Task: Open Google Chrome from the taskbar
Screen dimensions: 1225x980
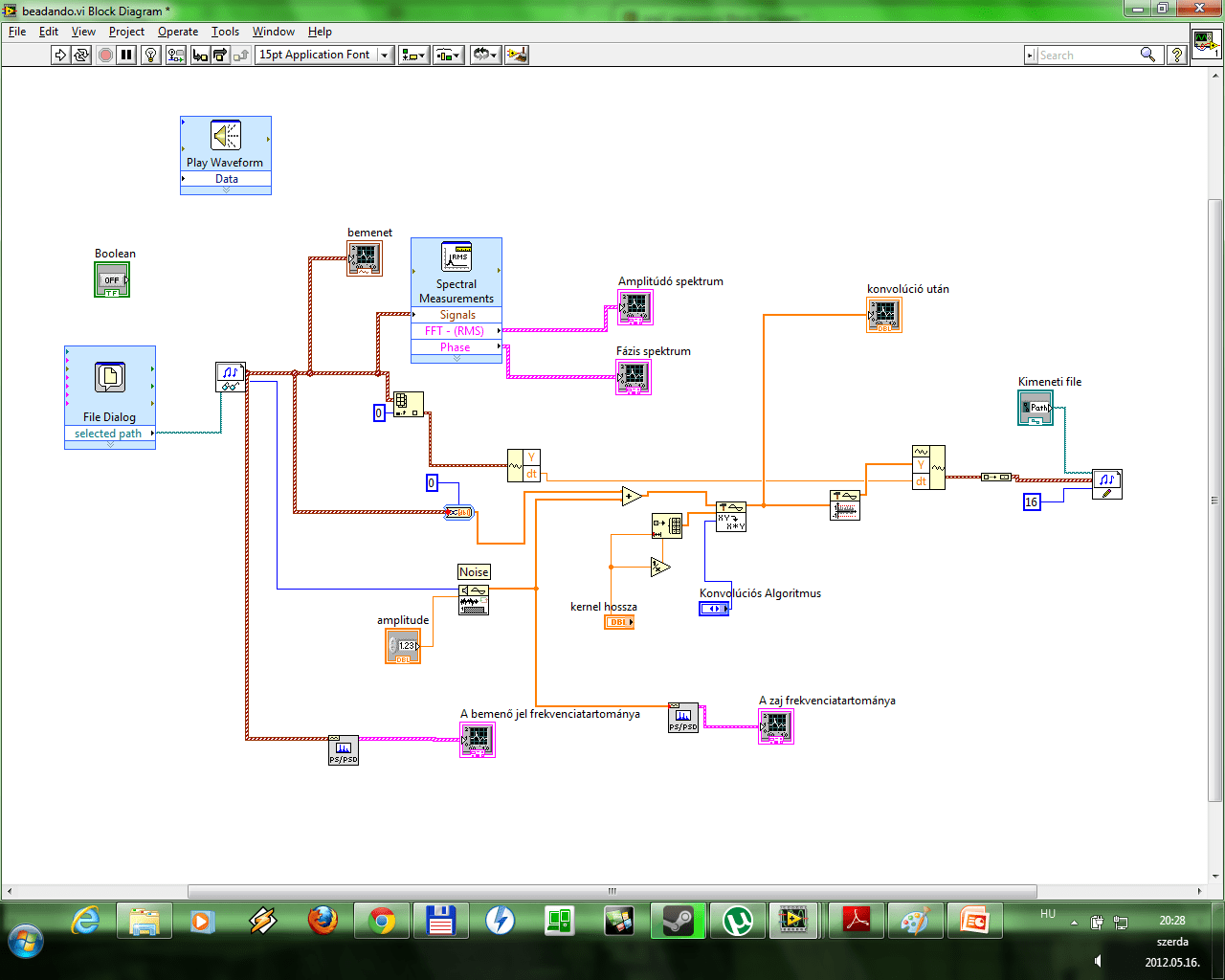Action: 382,921
